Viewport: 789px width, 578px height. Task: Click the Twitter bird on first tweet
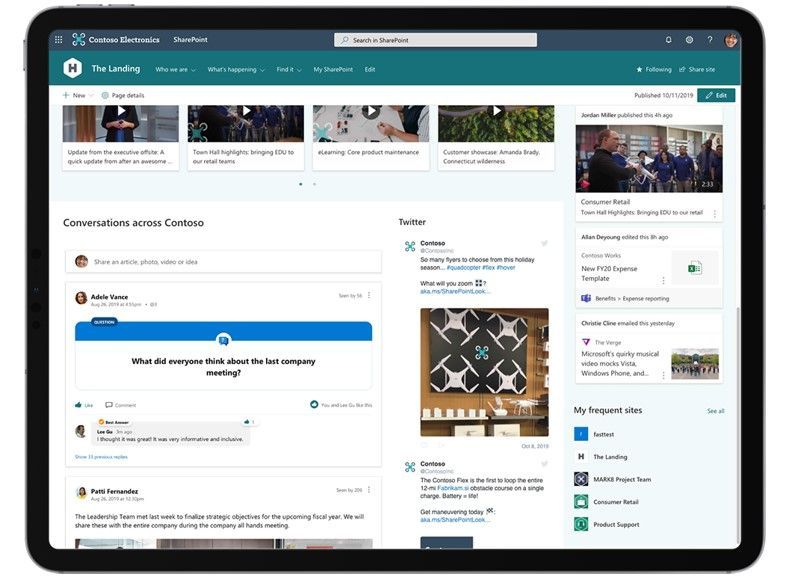coord(544,243)
